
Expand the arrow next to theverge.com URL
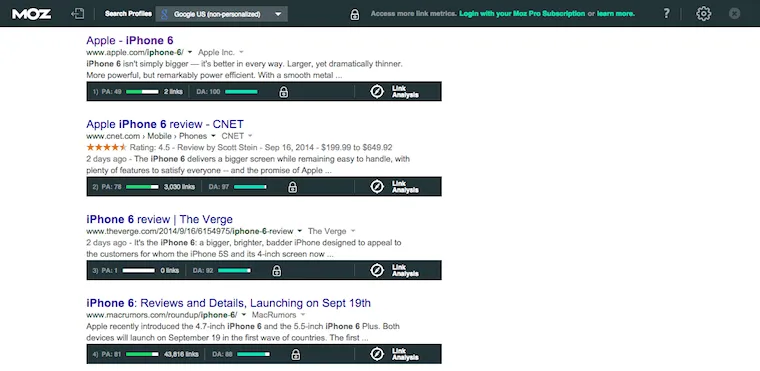click(300, 231)
